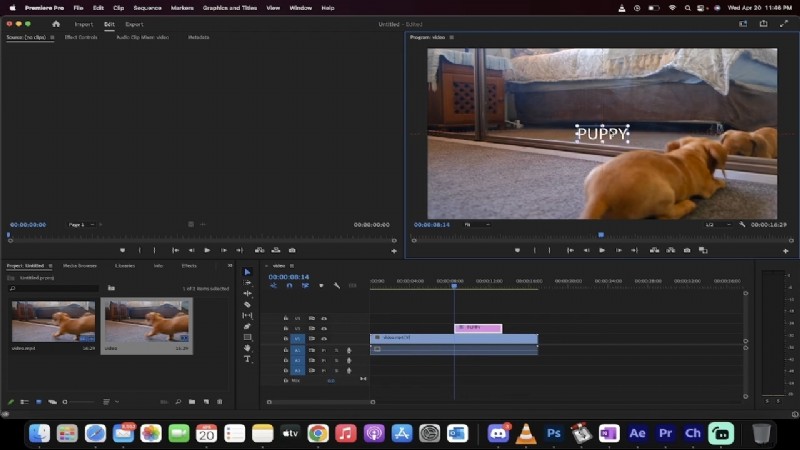Select the Slip tool

247,315
